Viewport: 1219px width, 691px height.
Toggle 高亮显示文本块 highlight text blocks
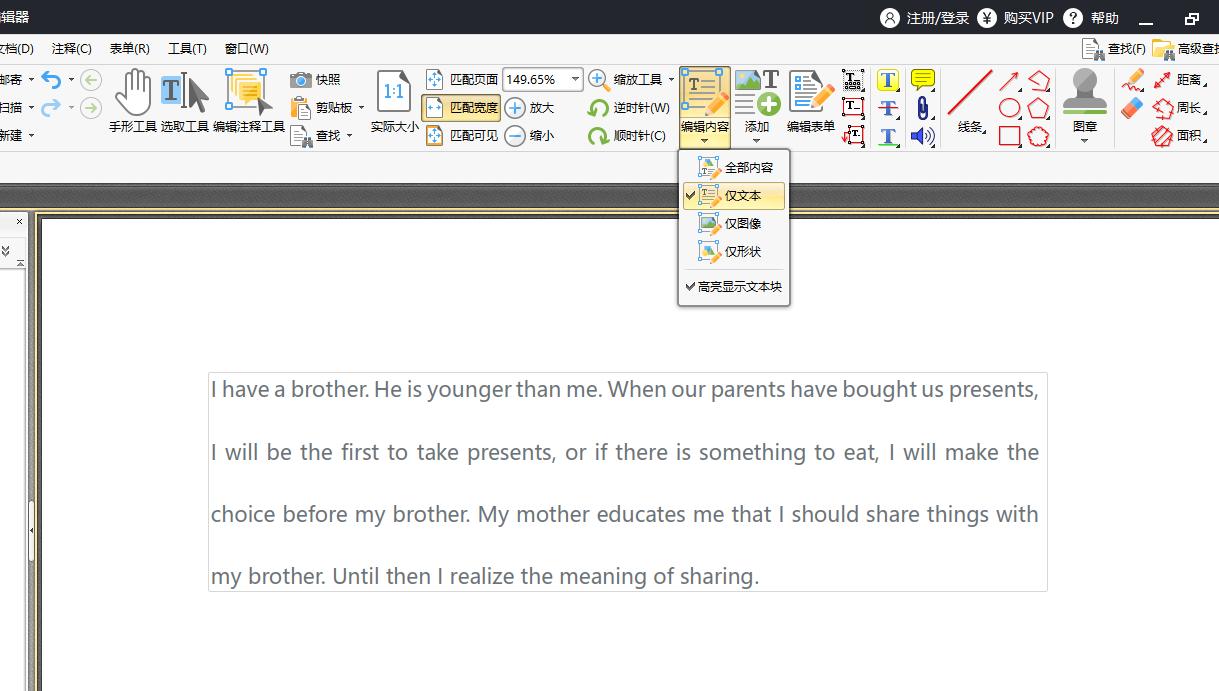tap(734, 287)
